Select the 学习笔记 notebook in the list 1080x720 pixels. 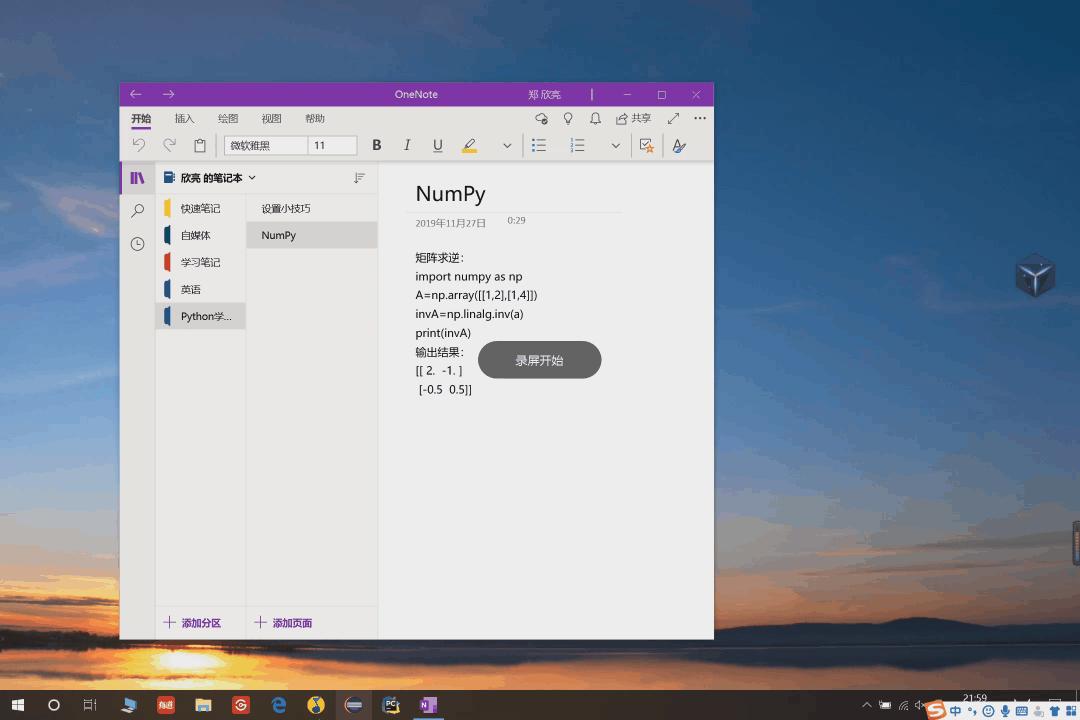(203, 262)
